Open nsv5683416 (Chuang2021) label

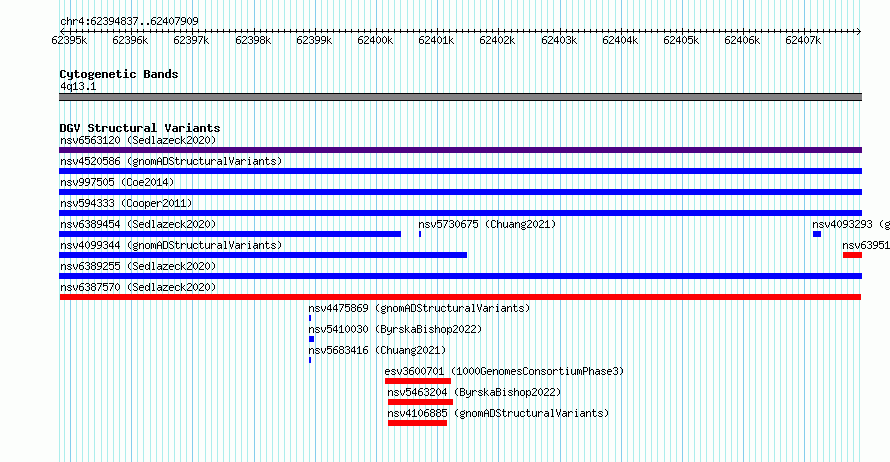tap(377, 350)
